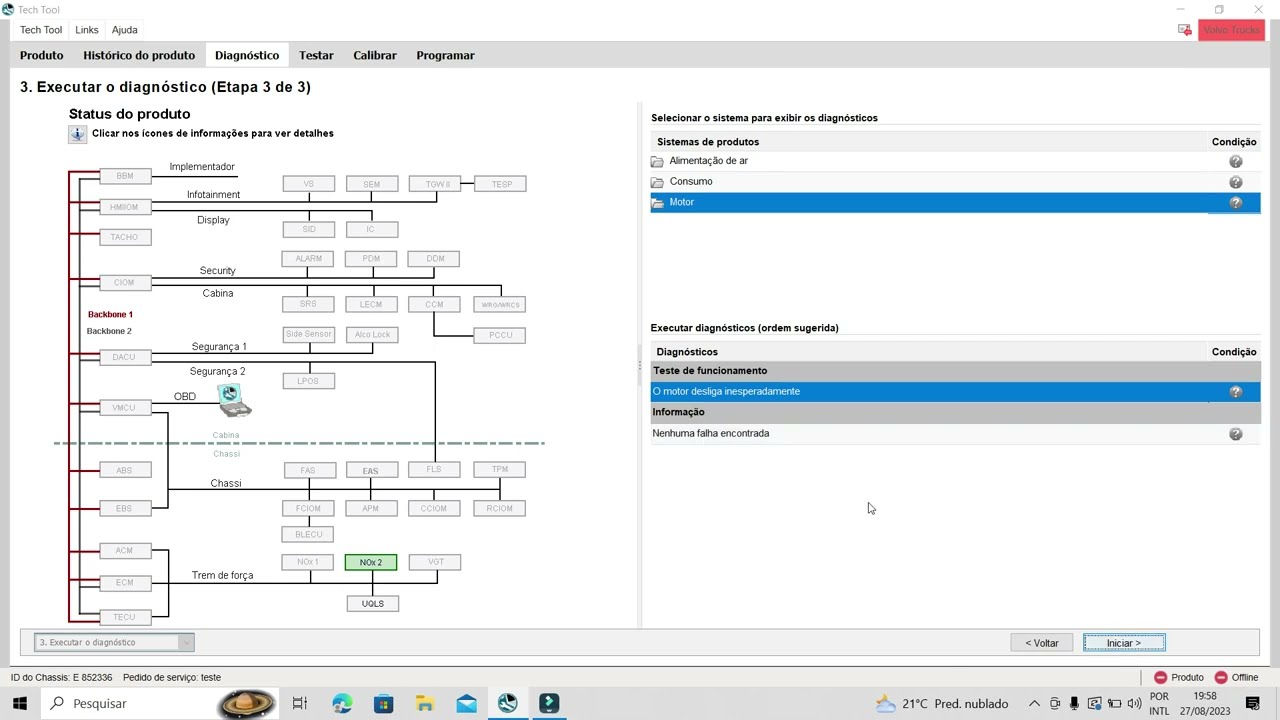Screen dimensions: 1280x720
Task: Open Task View in the taskbar
Action: click(299, 703)
